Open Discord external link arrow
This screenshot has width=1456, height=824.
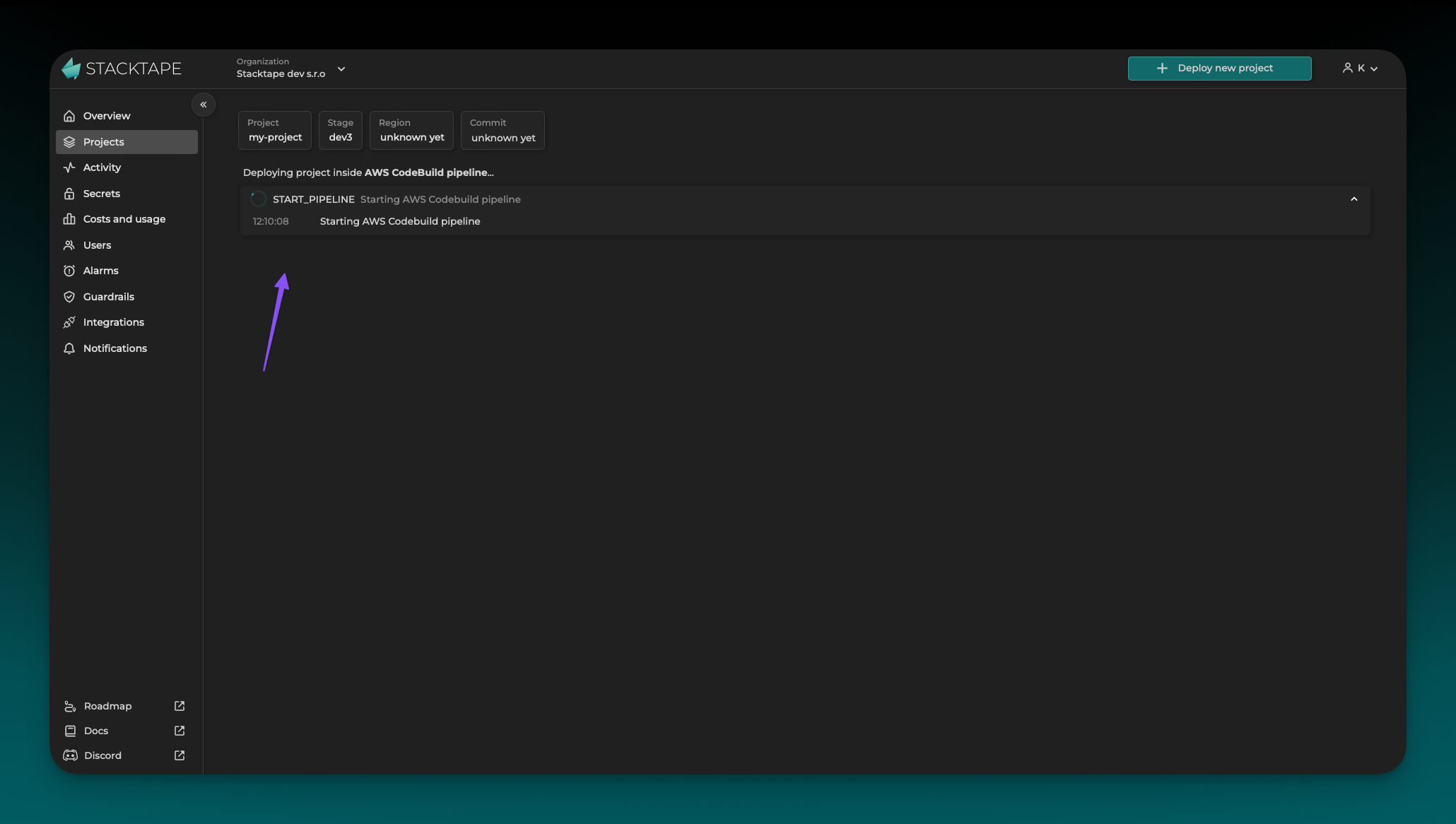180,755
